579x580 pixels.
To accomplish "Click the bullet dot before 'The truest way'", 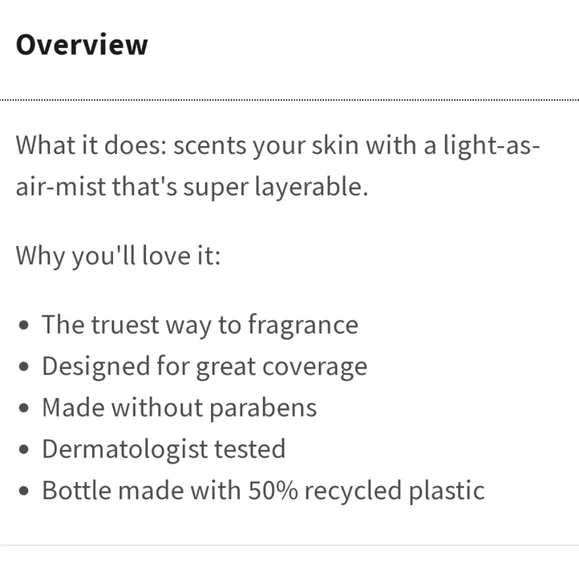I will pos(24,325).
